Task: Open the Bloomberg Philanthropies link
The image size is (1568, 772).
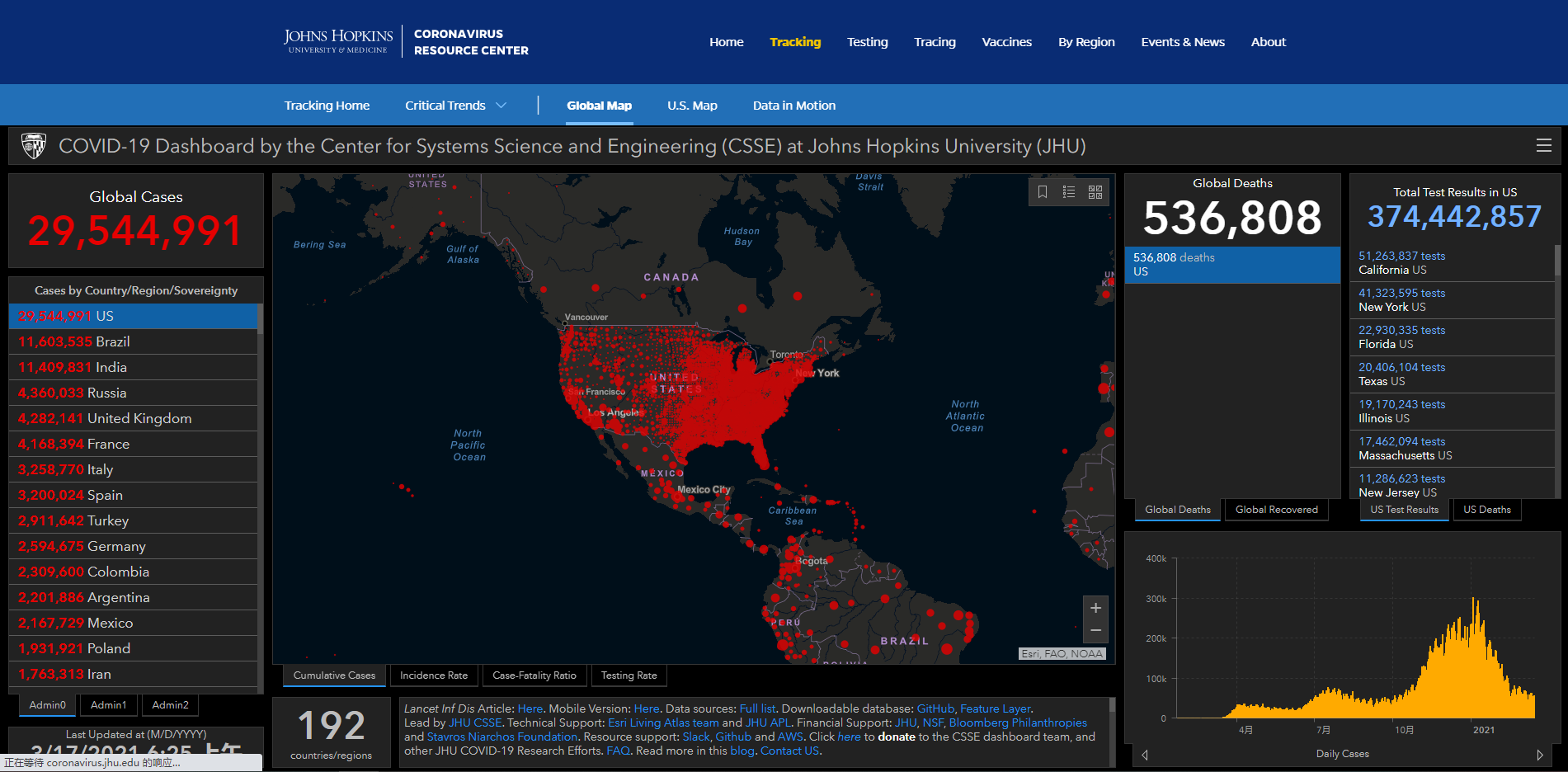Action: [x=1018, y=723]
